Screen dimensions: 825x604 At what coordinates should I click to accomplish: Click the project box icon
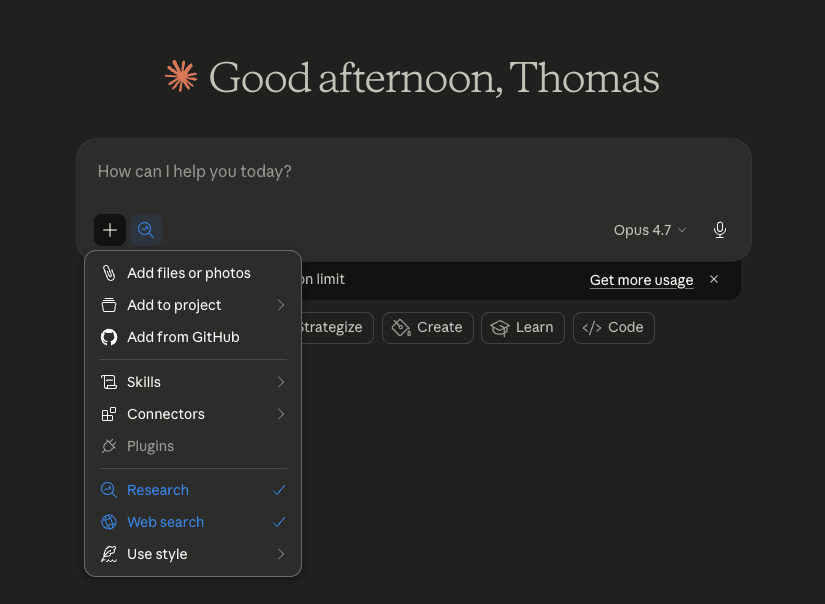click(x=109, y=305)
